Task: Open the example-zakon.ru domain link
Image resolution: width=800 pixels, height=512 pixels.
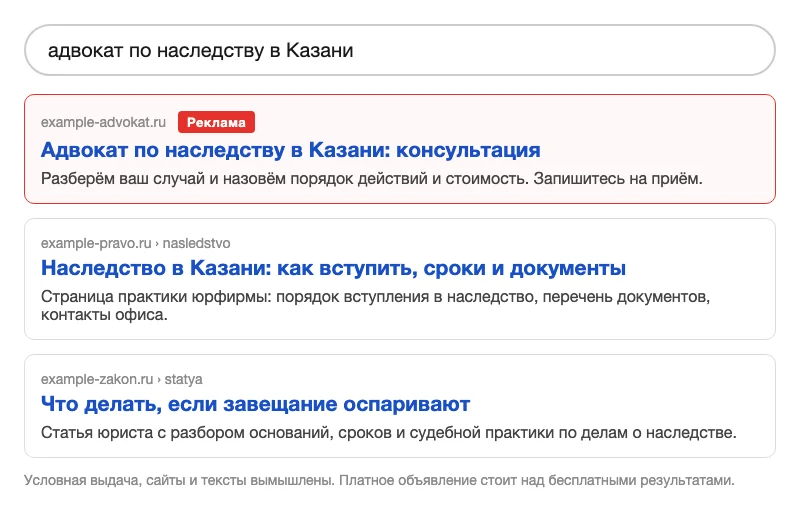Action: pos(97,379)
